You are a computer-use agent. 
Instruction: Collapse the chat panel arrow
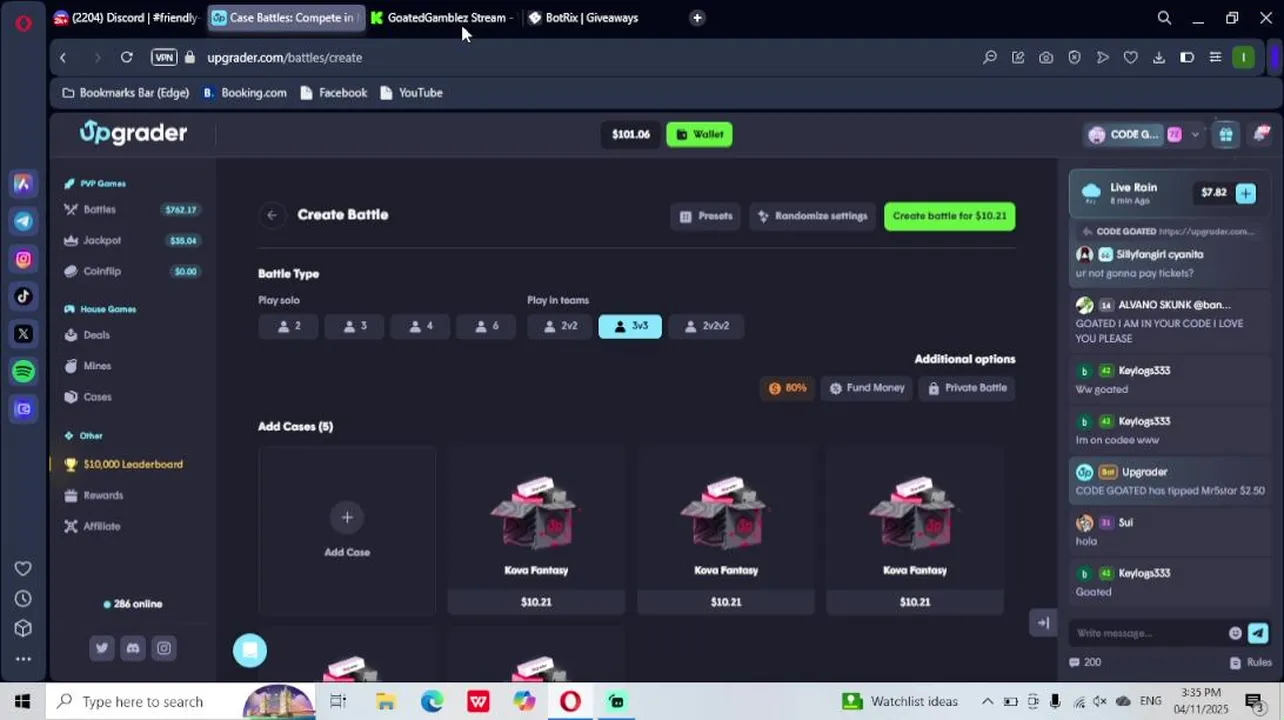click(x=1043, y=623)
